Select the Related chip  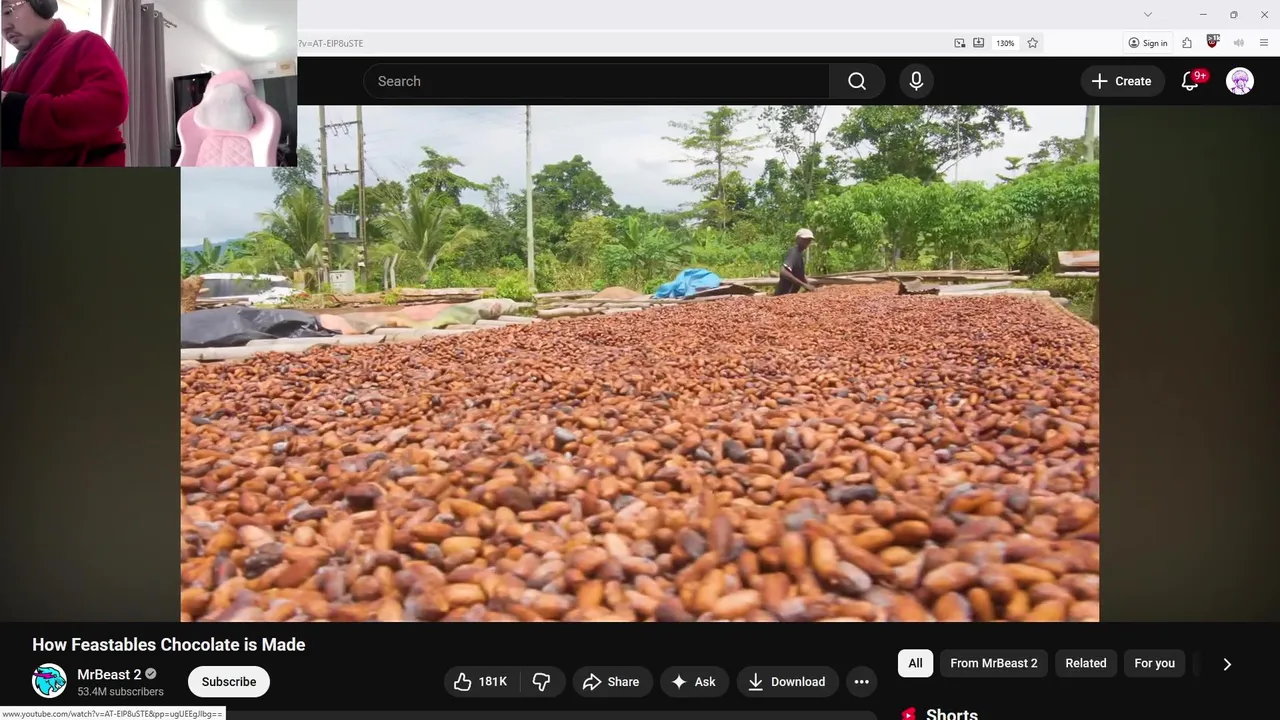coord(1086,663)
